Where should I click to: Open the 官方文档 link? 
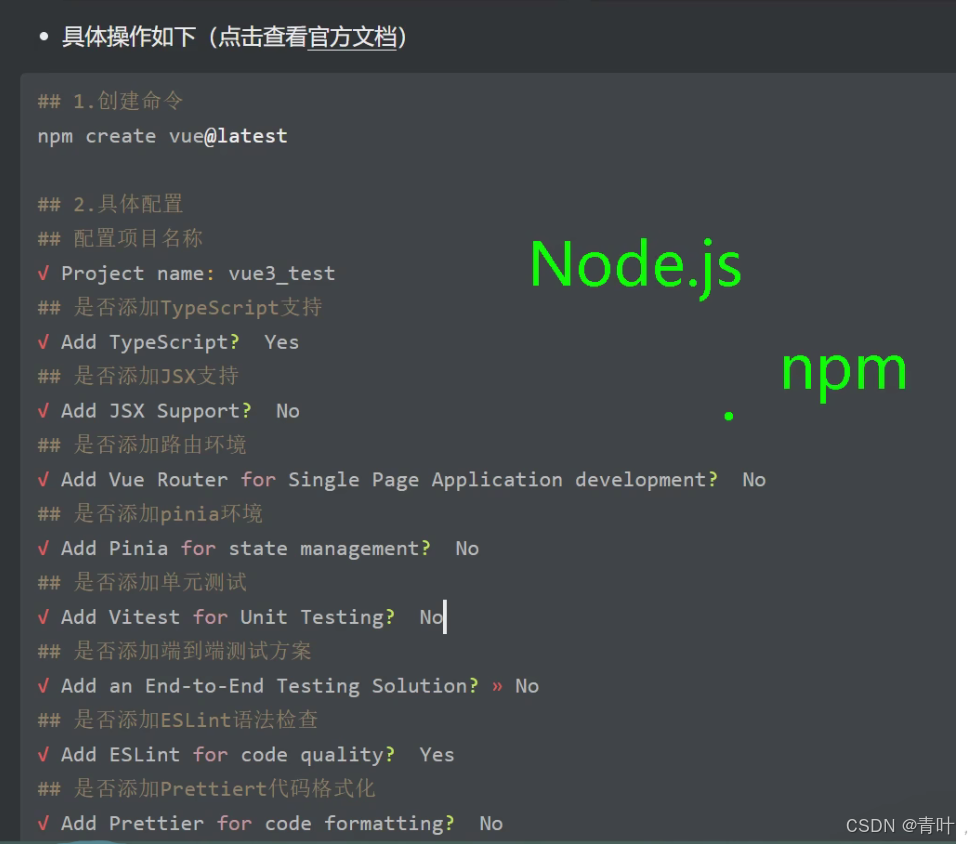pos(352,37)
